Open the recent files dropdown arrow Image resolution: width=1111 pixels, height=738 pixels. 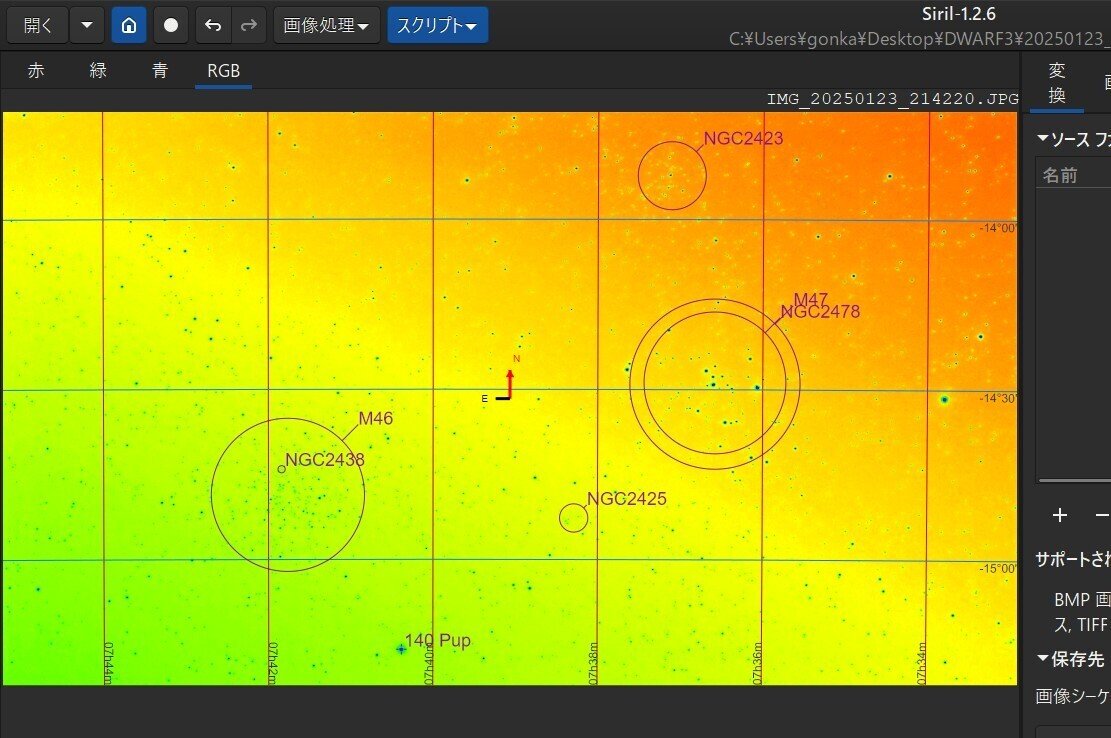(87, 25)
